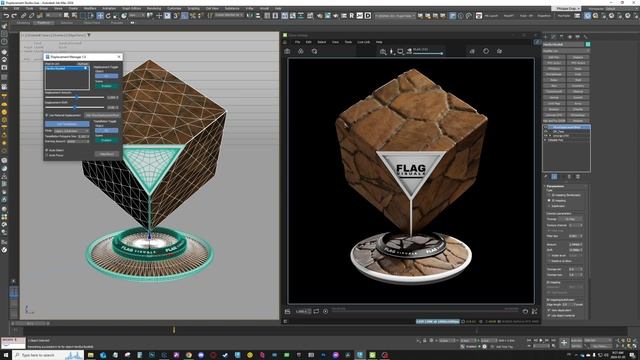Open the Render Setup icon
This screenshot has width=640, height=360.
(x=319, y=16)
